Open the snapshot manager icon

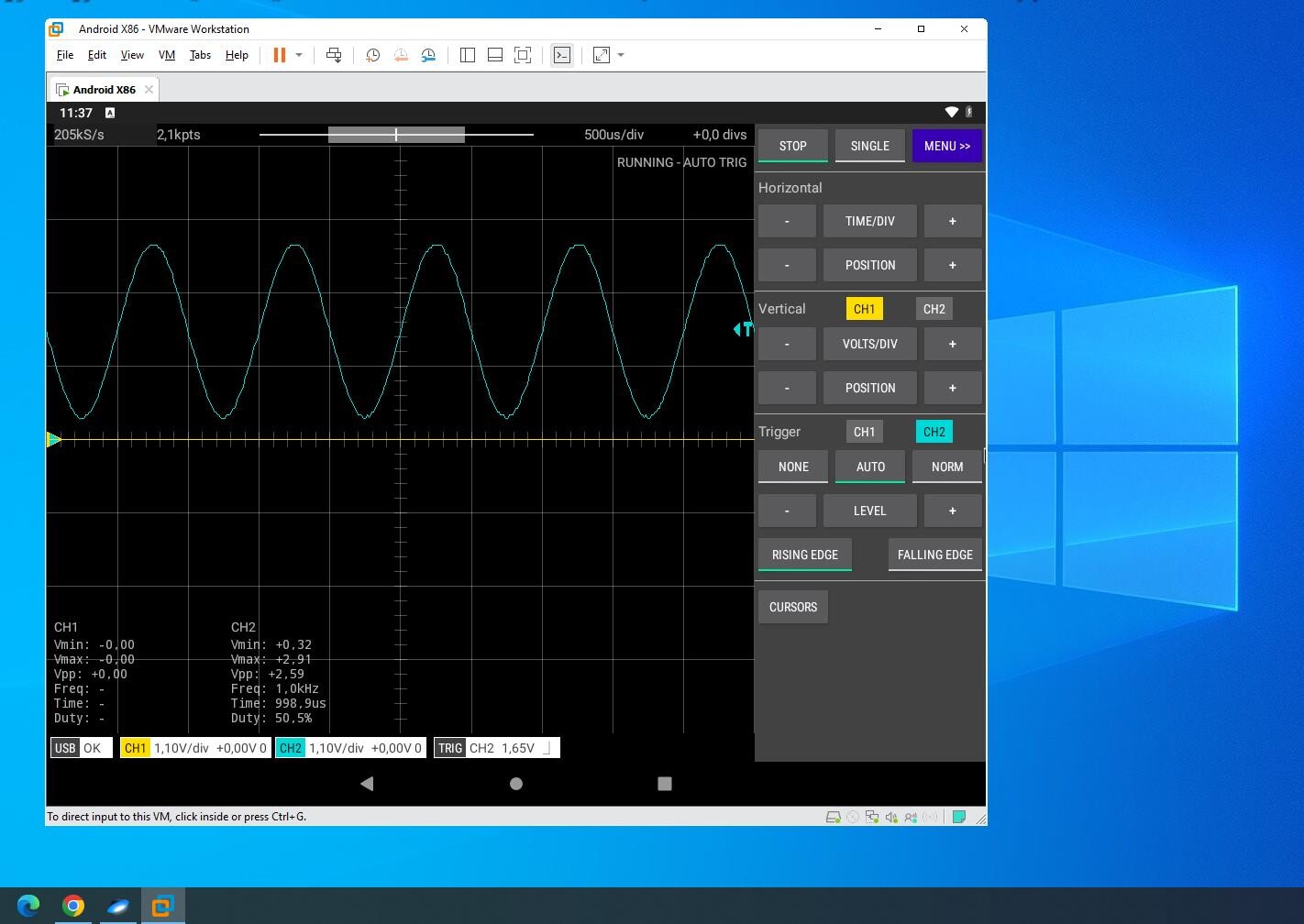[428, 55]
